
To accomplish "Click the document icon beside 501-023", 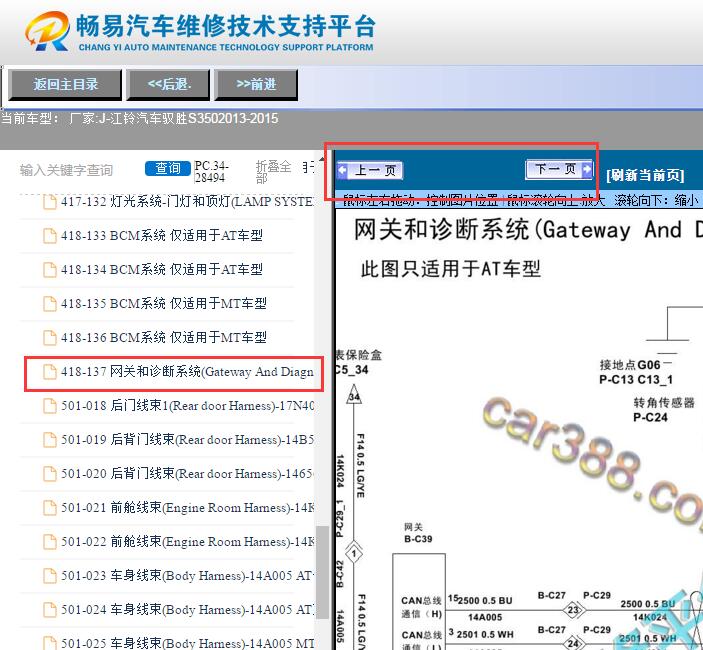I will pos(49,576).
